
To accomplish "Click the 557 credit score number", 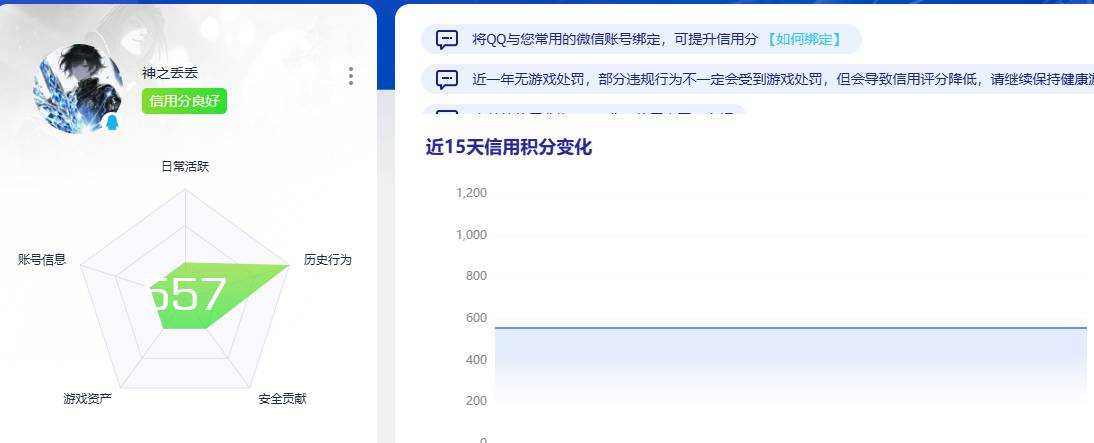I will point(188,294).
